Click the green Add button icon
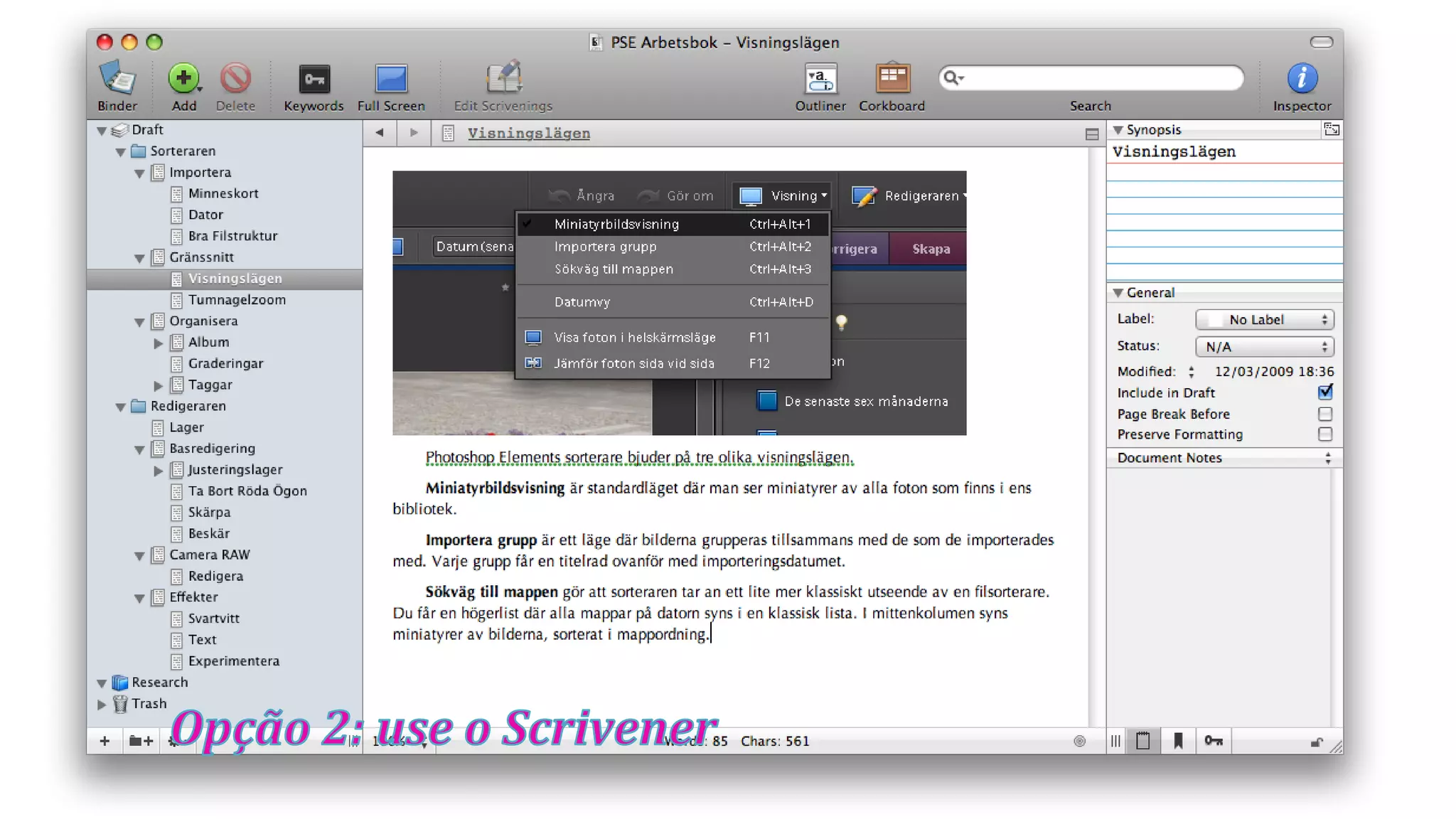This screenshot has height=819, width=1456. point(183,78)
